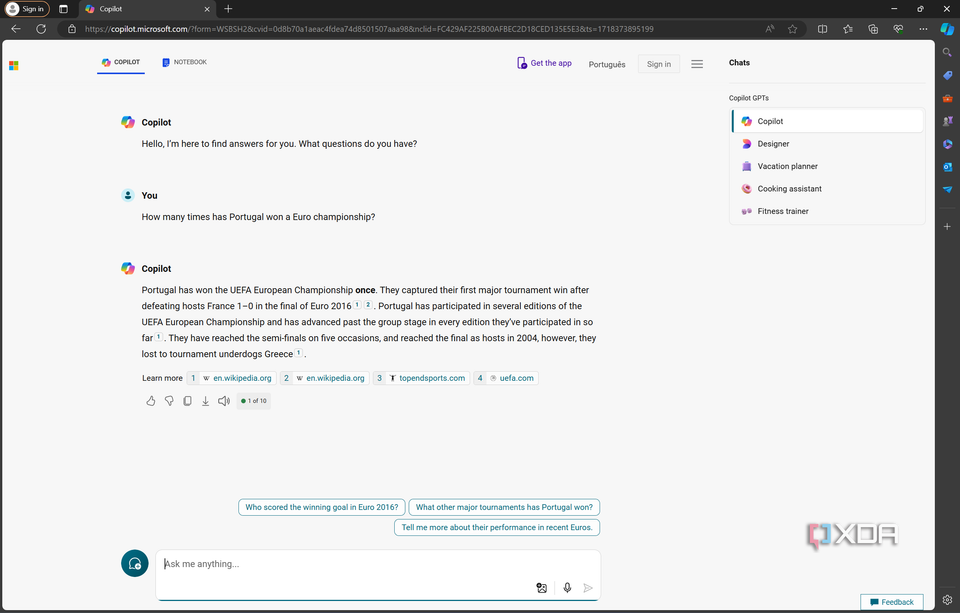Open uefa.com source link
Screen dimensions: 960x613
click(506, 378)
